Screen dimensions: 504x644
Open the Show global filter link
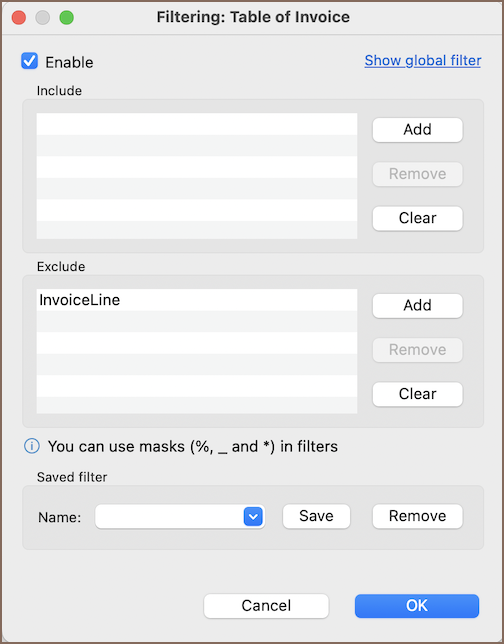point(423,61)
